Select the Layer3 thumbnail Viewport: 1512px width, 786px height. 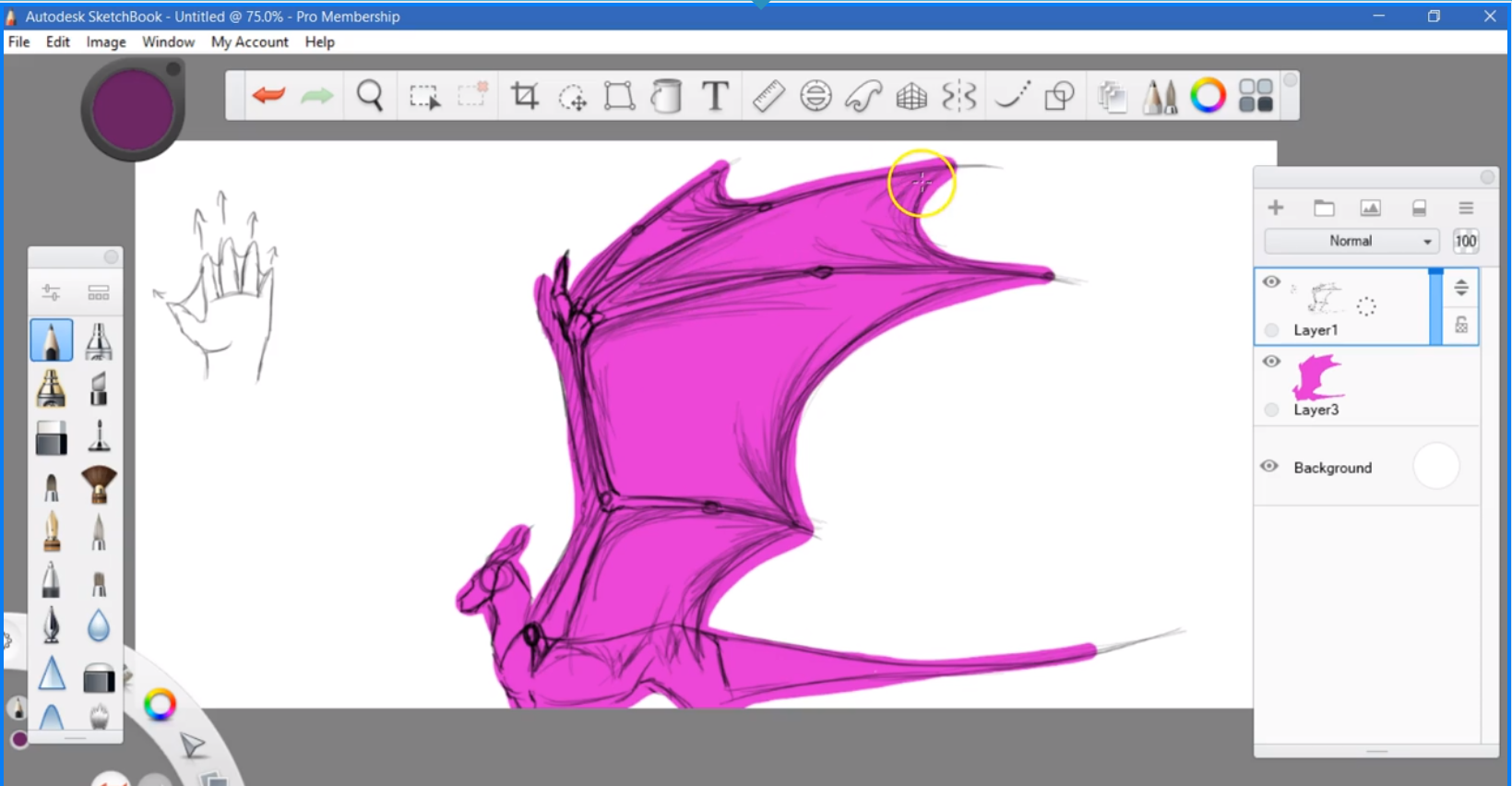[x=1317, y=378]
